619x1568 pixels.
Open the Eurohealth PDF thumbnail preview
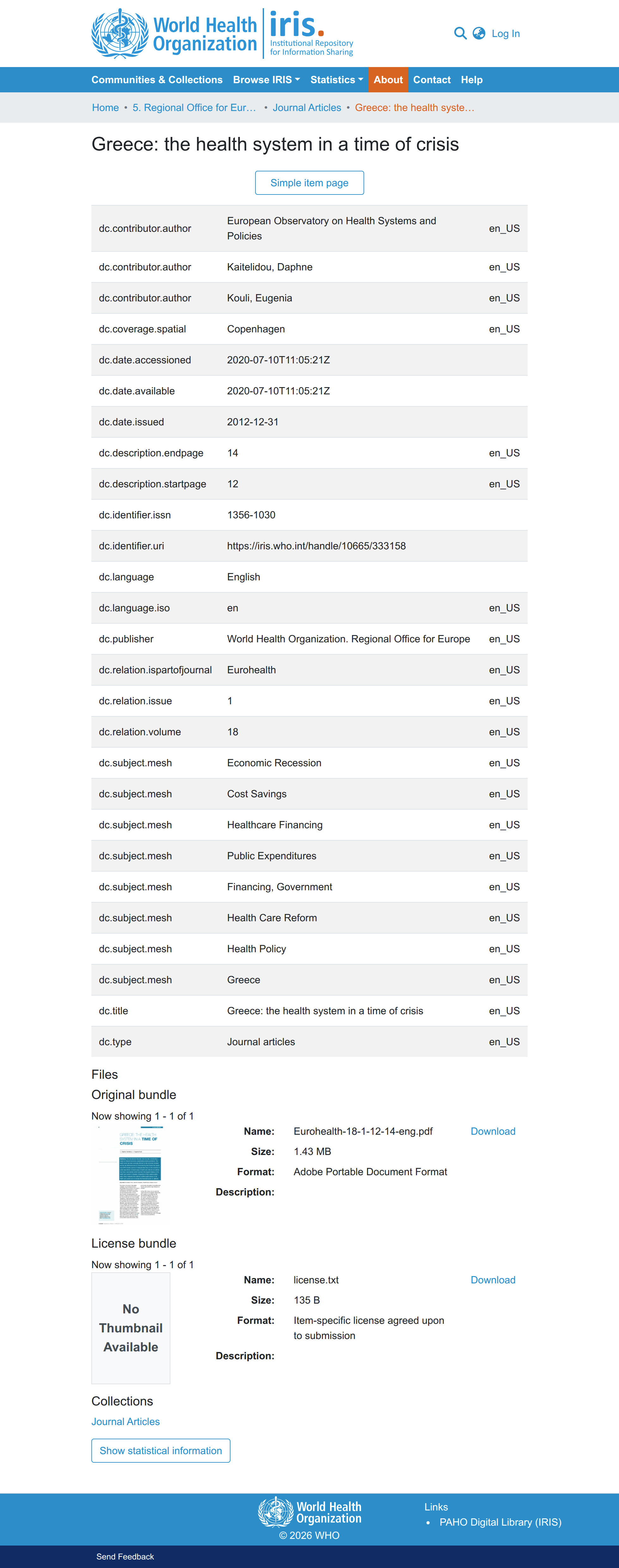(x=131, y=1174)
